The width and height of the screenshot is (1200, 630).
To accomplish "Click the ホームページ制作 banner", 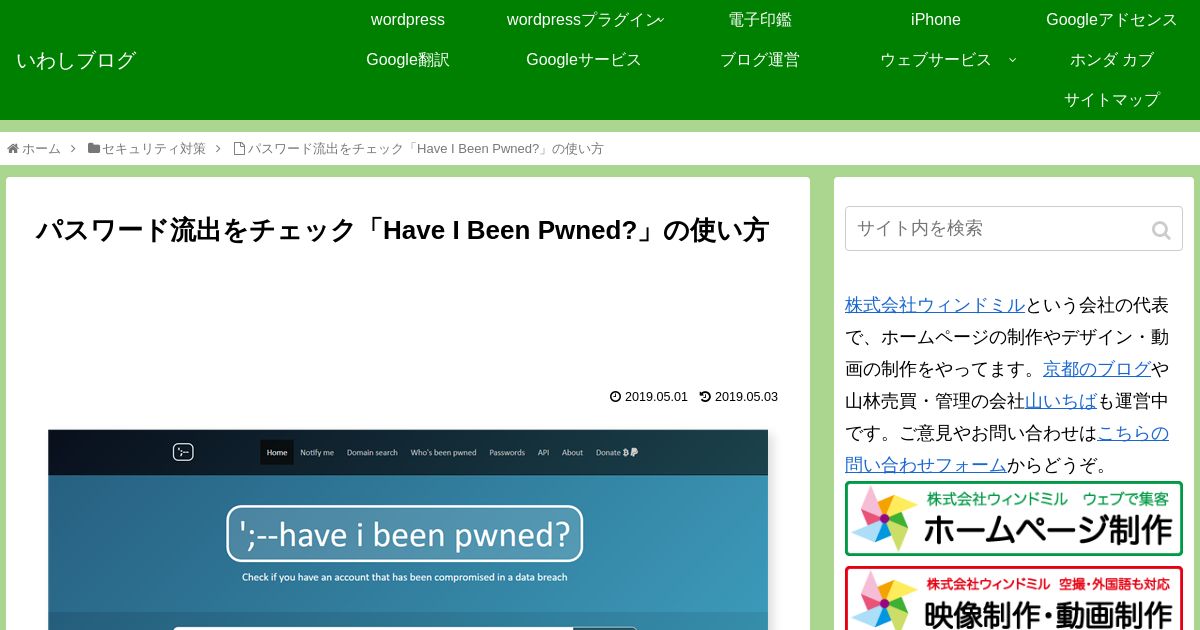I will point(1014,518).
